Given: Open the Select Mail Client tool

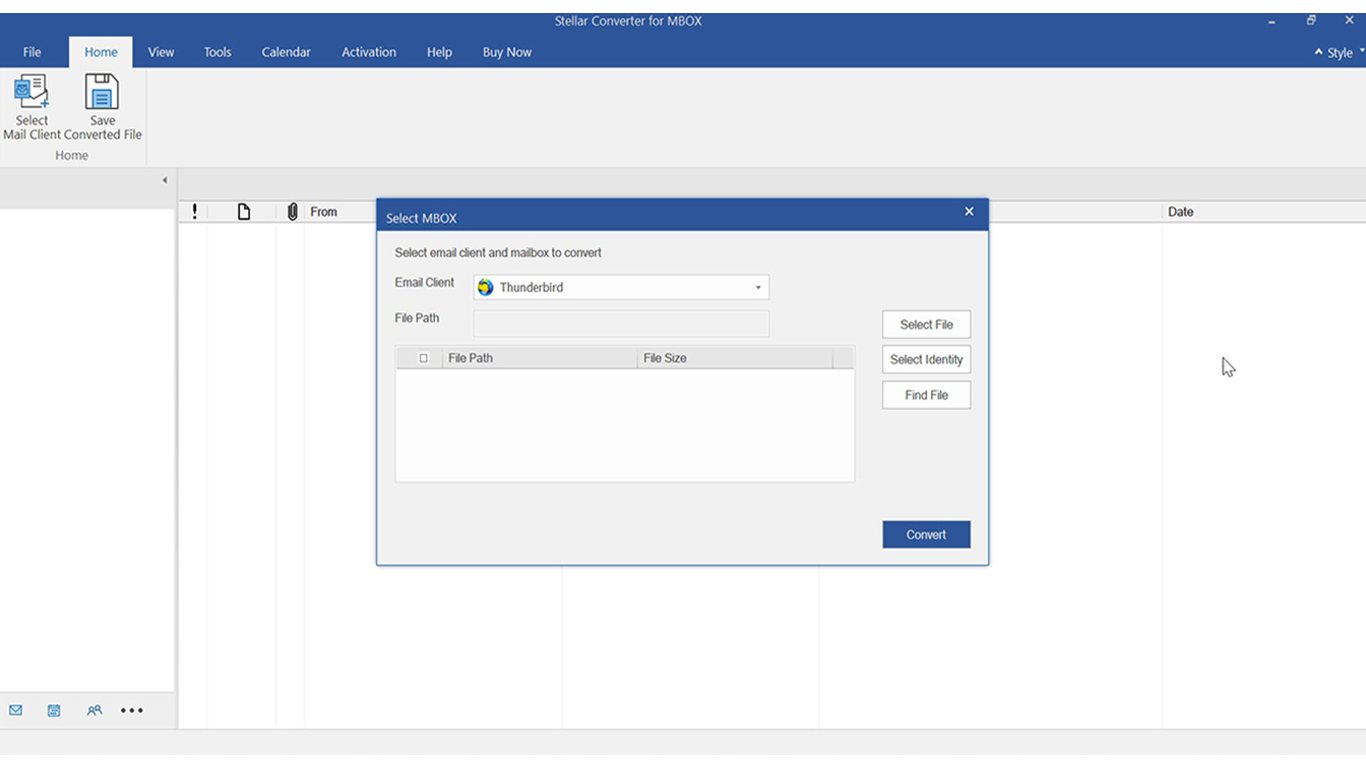Looking at the screenshot, I should tap(31, 107).
